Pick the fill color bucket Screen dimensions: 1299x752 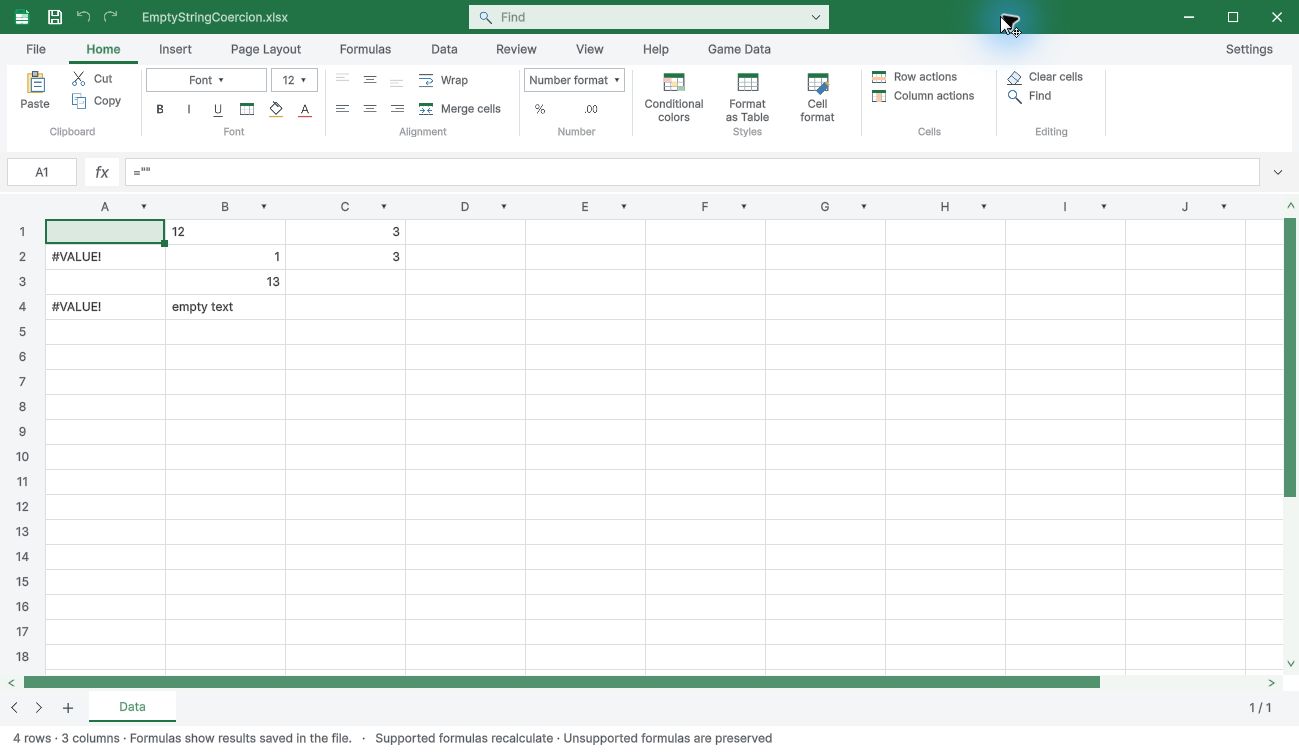coord(276,109)
